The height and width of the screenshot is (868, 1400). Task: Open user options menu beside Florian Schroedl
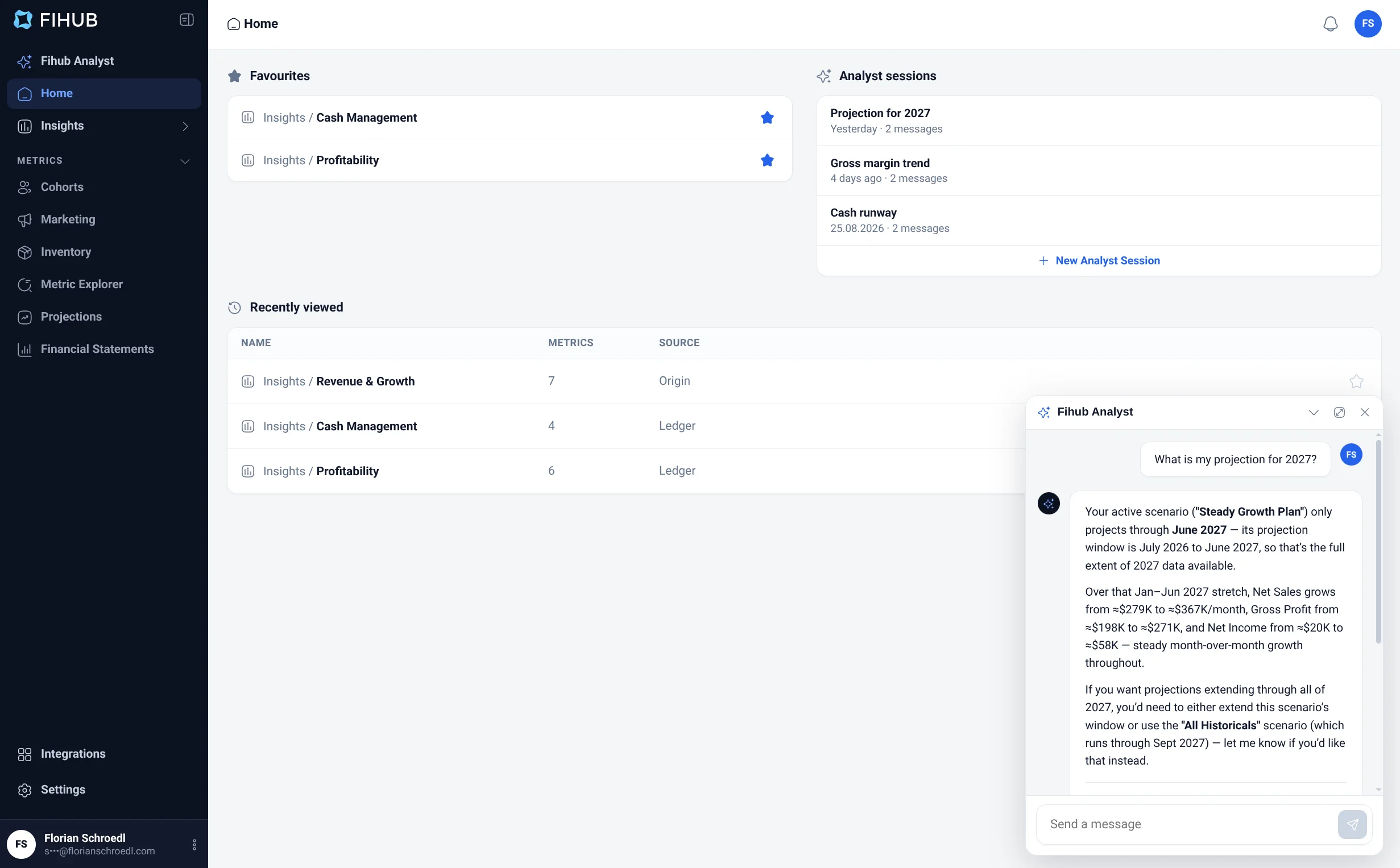194,844
